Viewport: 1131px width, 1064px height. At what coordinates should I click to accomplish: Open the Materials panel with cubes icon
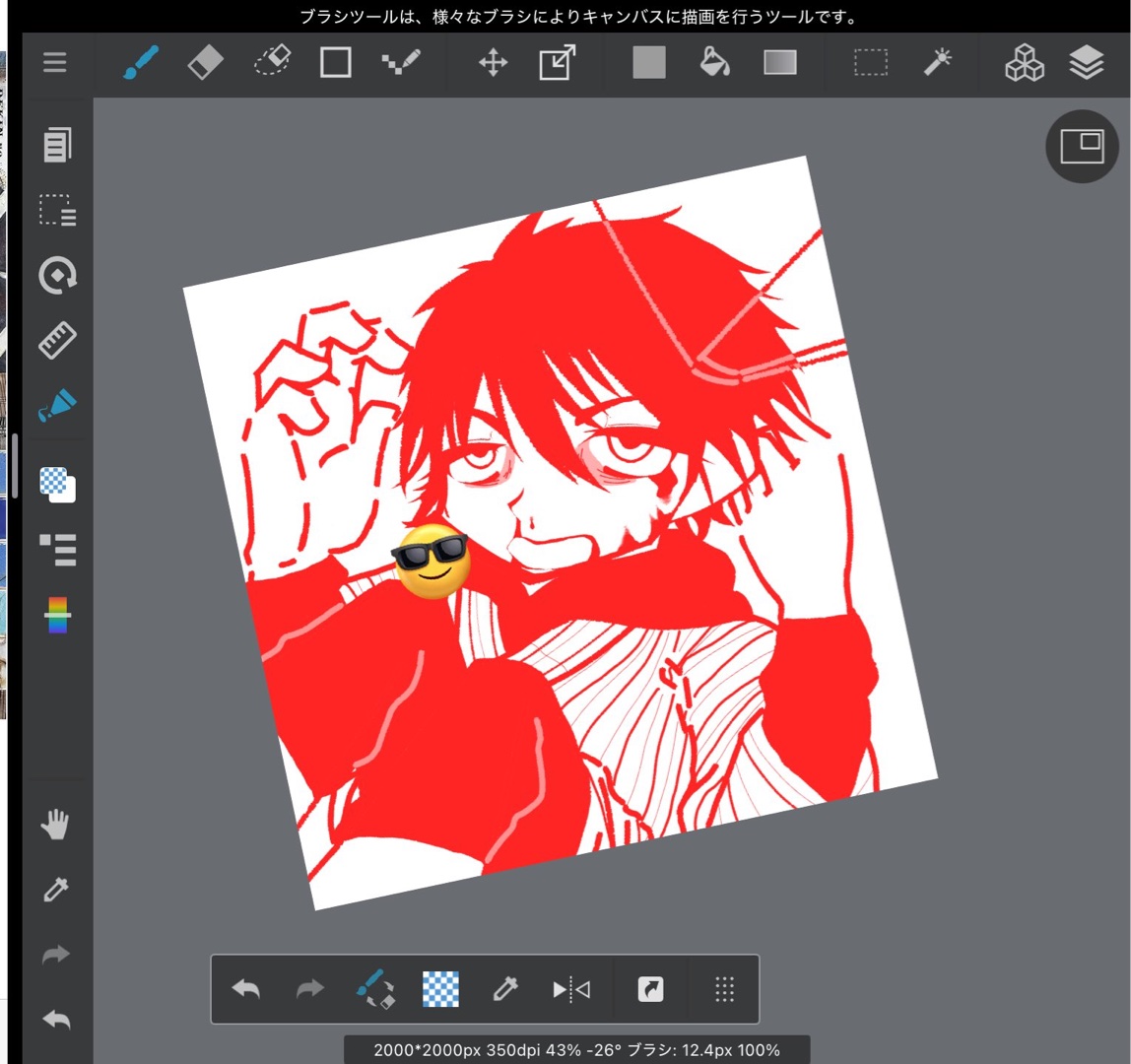(1024, 63)
